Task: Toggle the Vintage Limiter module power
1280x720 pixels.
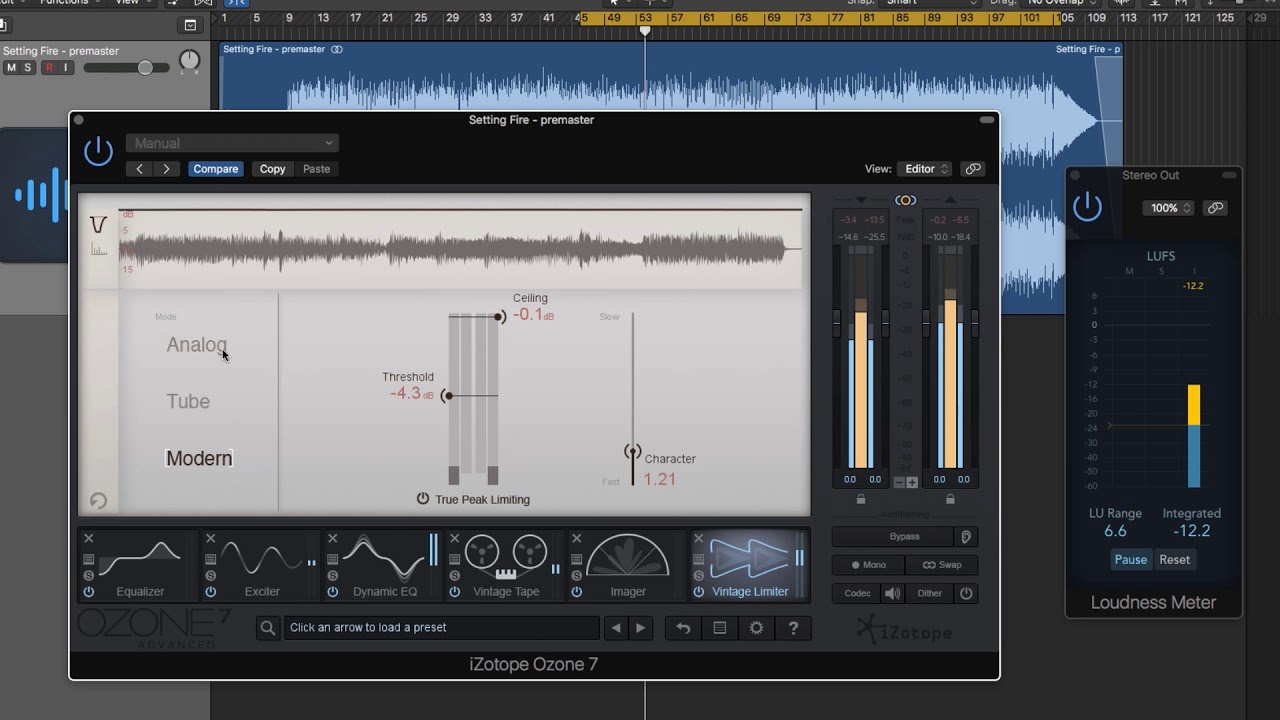Action: tap(699, 592)
